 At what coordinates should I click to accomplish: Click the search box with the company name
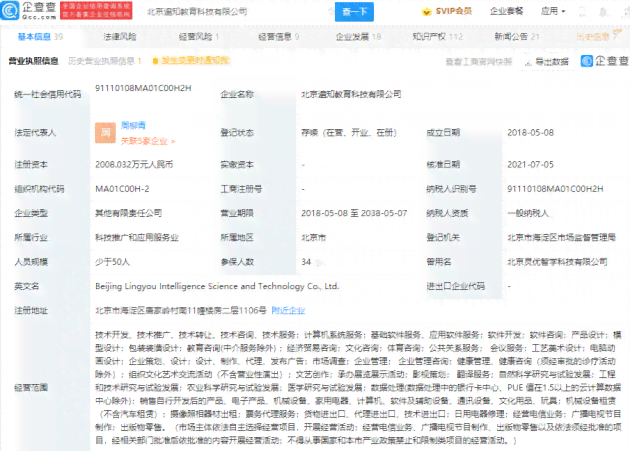coord(237,12)
